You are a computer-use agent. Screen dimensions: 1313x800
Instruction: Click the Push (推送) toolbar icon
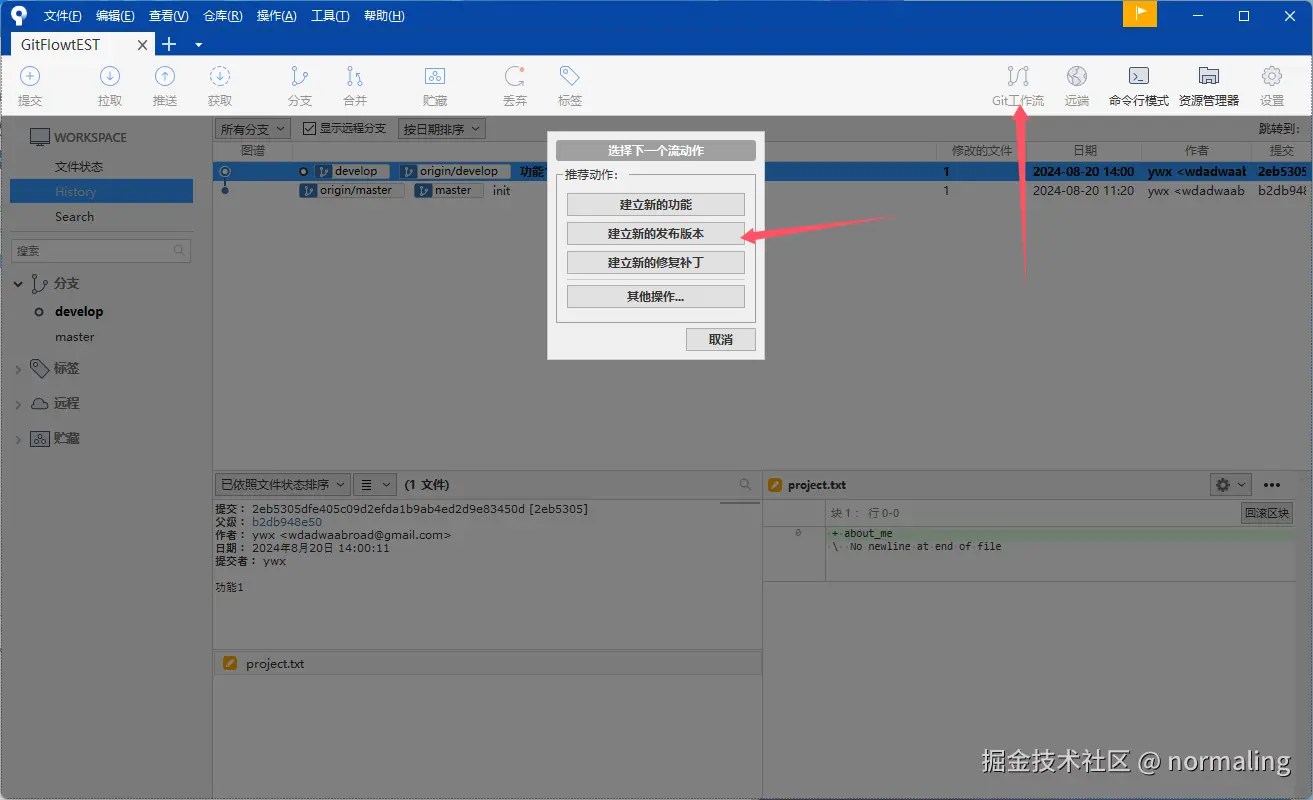tap(165, 76)
